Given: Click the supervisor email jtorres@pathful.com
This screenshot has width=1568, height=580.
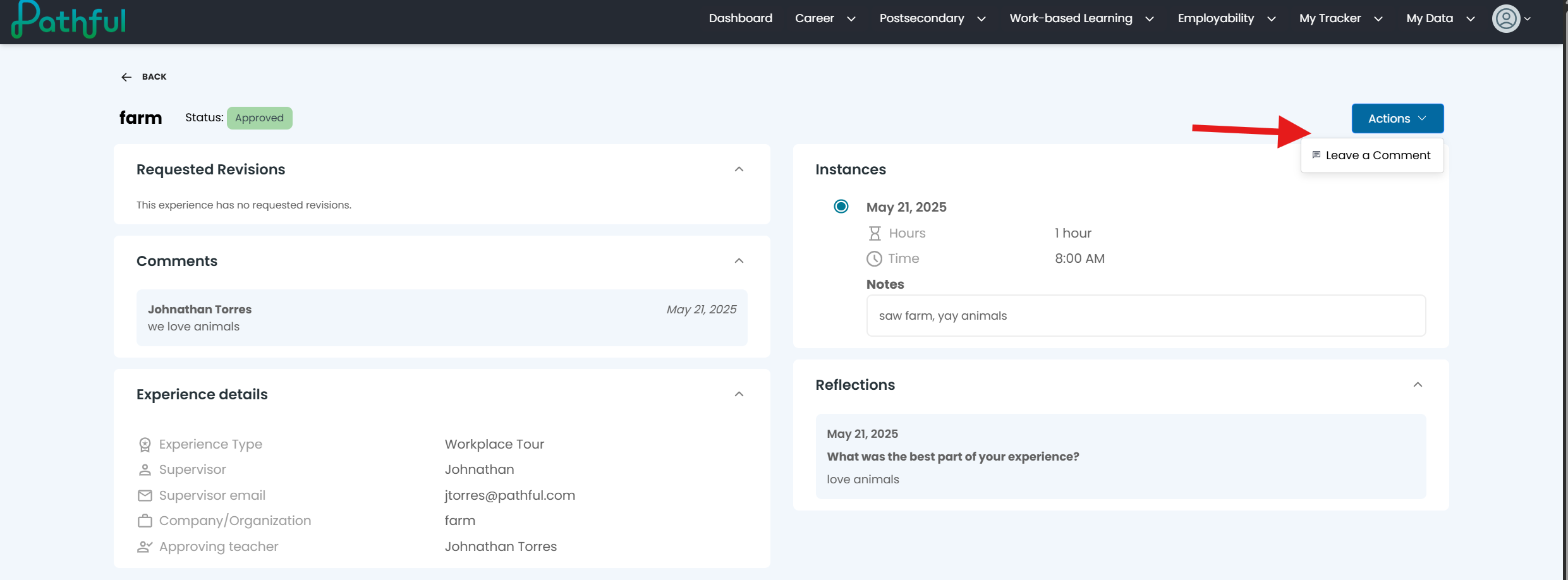Looking at the screenshot, I should 510,495.
